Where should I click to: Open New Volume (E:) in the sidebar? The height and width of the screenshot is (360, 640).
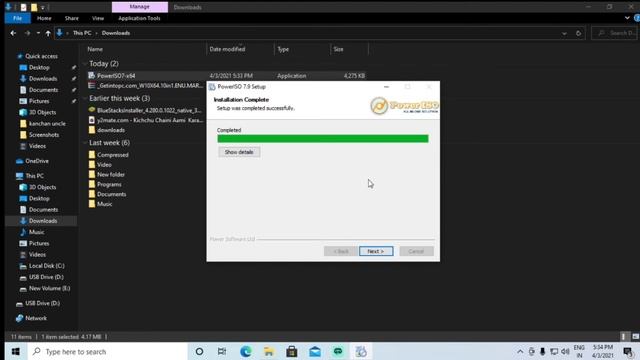(49, 288)
